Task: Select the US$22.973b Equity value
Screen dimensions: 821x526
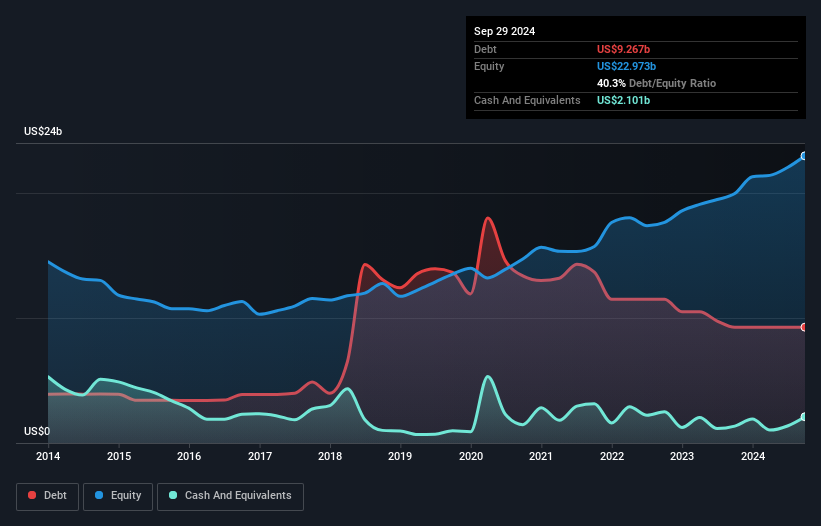Action: [x=626, y=66]
